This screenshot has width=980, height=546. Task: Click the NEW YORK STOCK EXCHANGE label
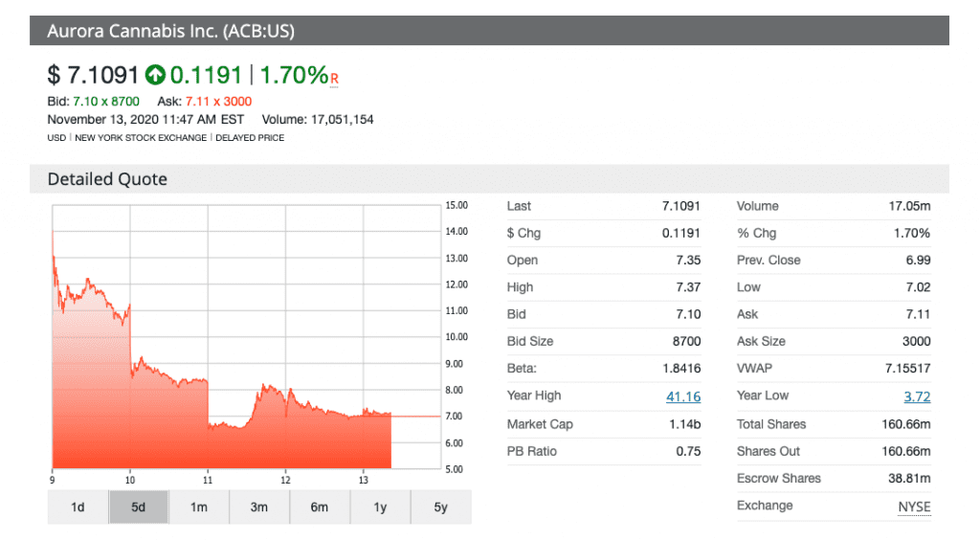point(141,138)
